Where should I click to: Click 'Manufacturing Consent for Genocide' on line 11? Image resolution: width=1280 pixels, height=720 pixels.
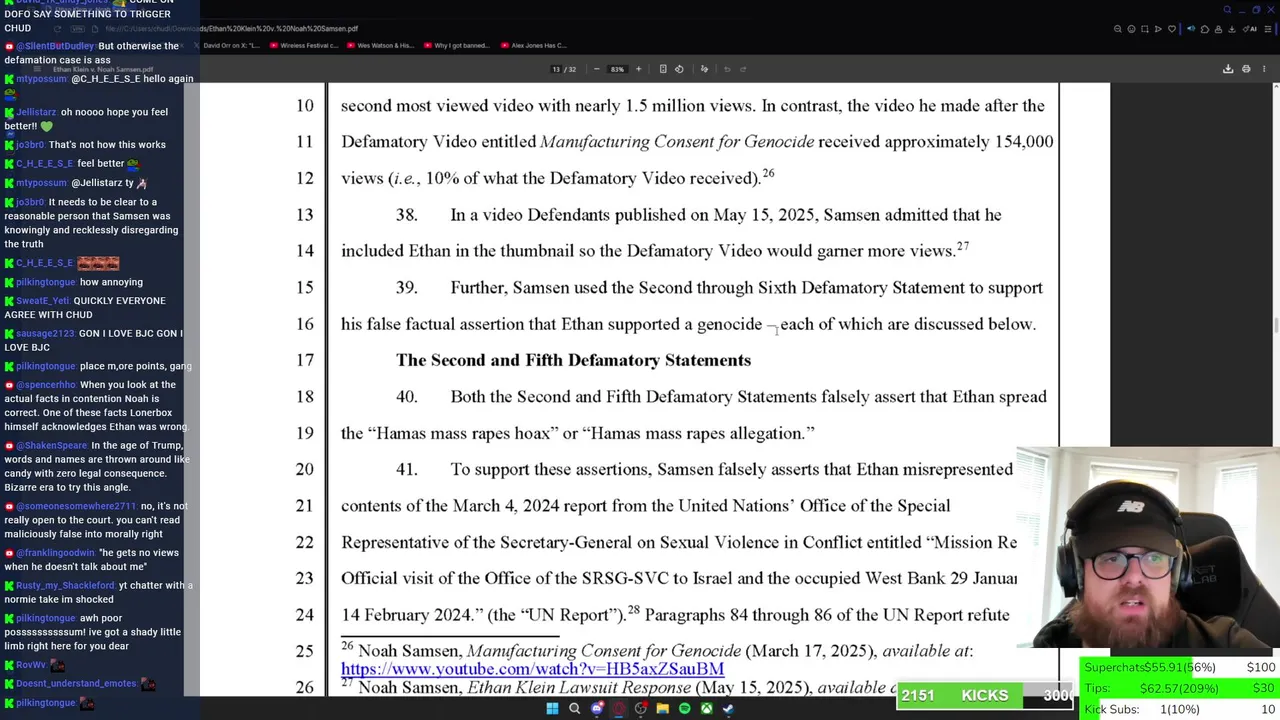(x=677, y=142)
